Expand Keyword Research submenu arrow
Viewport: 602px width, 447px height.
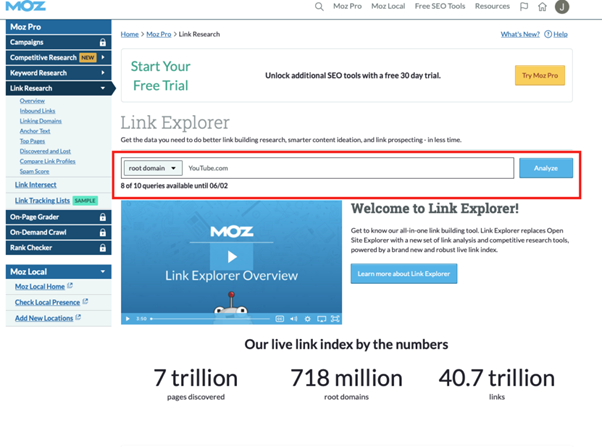click(x=103, y=73)
